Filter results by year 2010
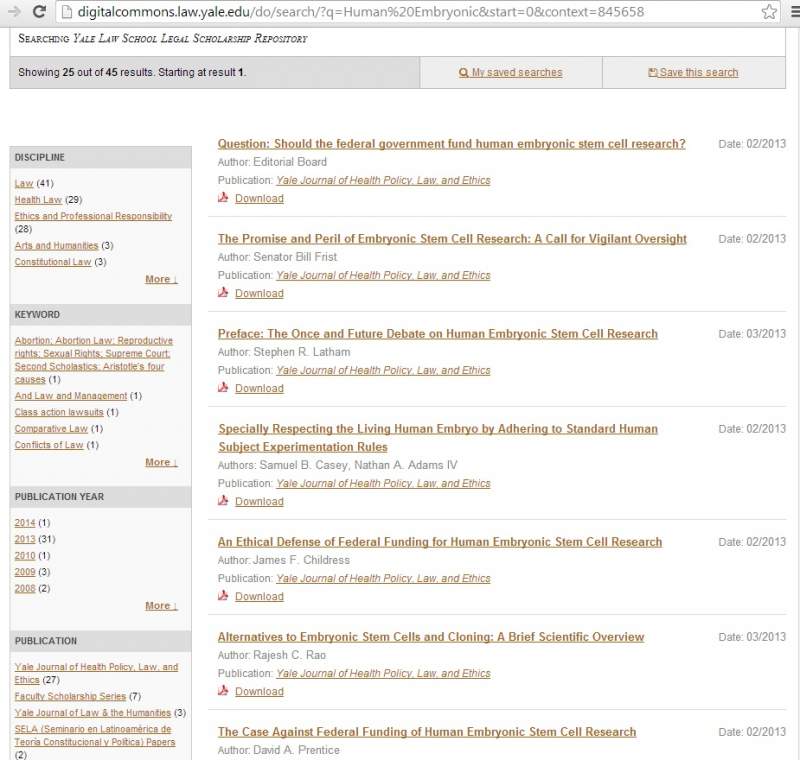Viewport: 800px width, 760px height. tap(24, 555)
